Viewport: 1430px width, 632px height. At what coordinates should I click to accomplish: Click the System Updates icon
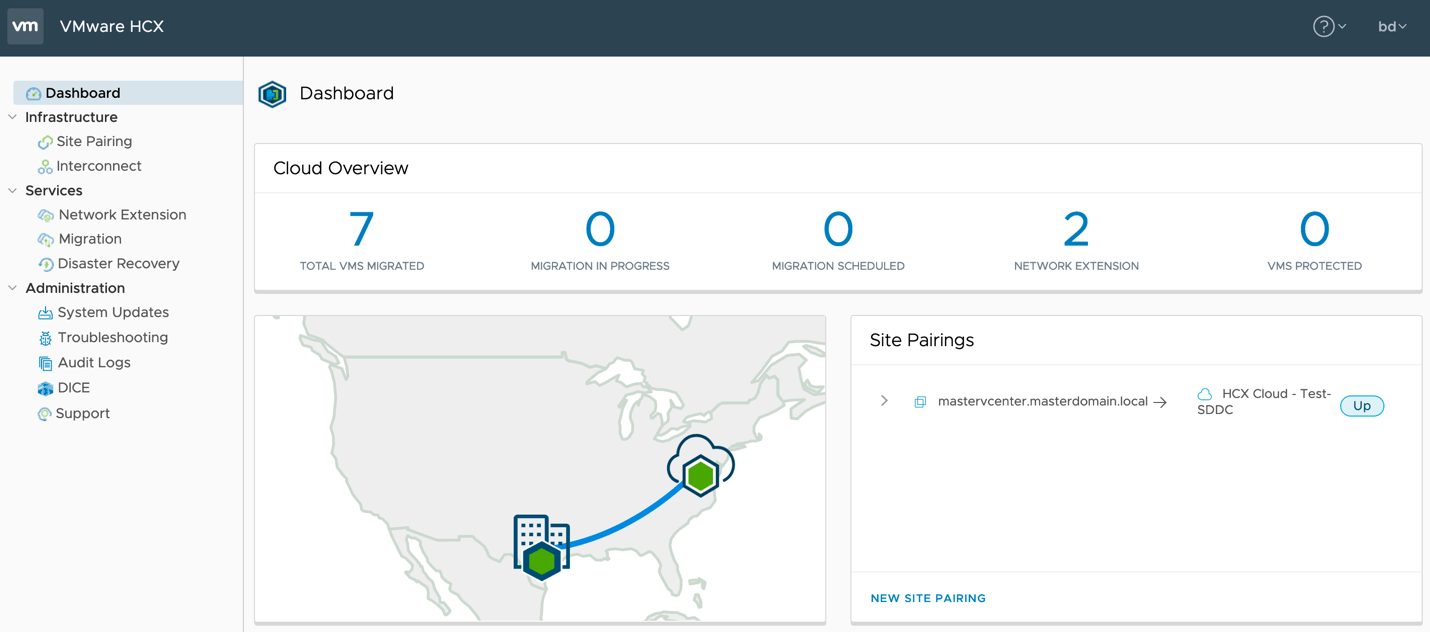(x=46, y=313)
